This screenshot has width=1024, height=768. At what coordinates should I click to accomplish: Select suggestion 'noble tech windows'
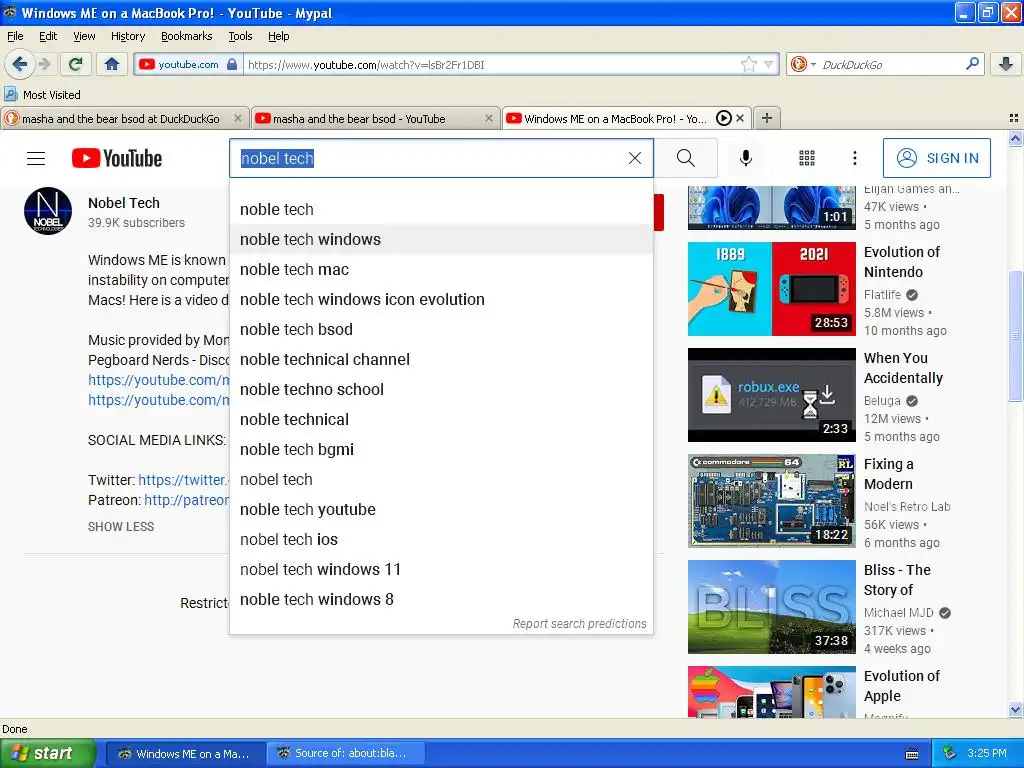[x=441, y=239]
